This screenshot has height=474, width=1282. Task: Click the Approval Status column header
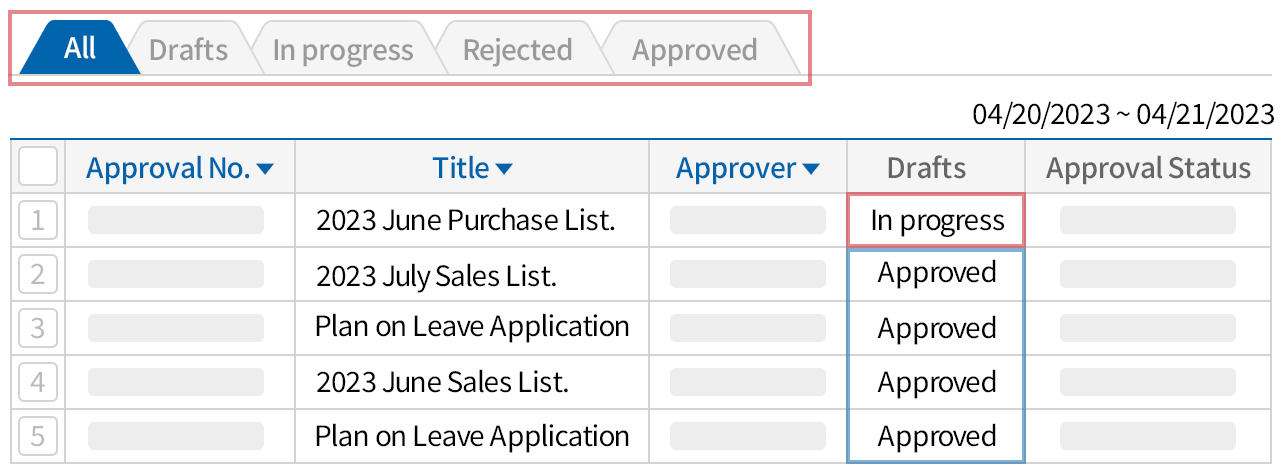pyautogui.click(x=1148, y=168)
